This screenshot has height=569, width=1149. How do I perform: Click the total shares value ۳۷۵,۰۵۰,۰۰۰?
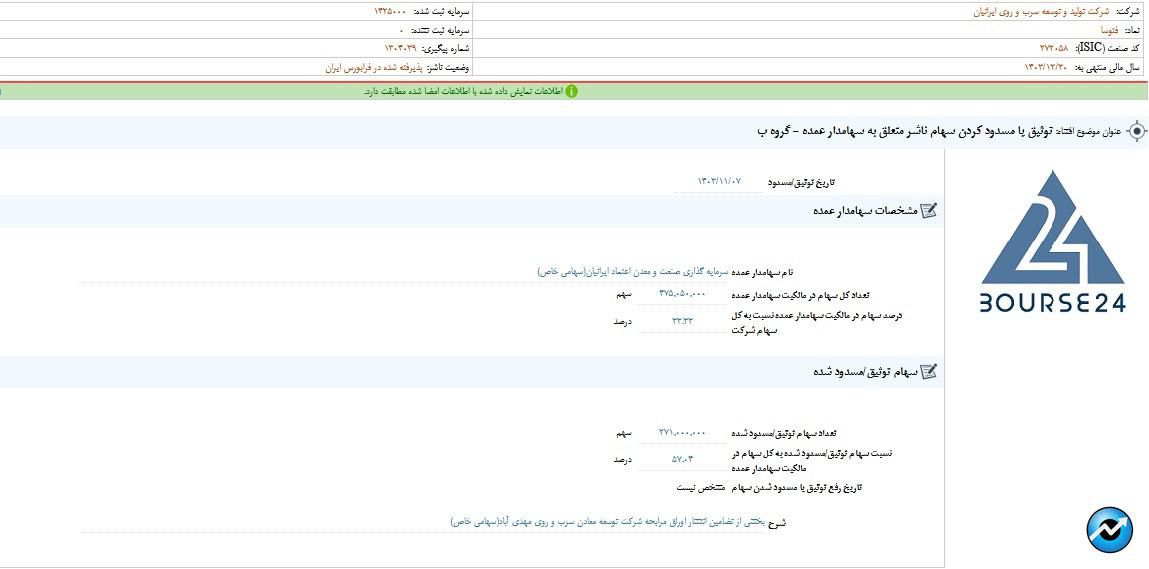click(x=682, y=294)
